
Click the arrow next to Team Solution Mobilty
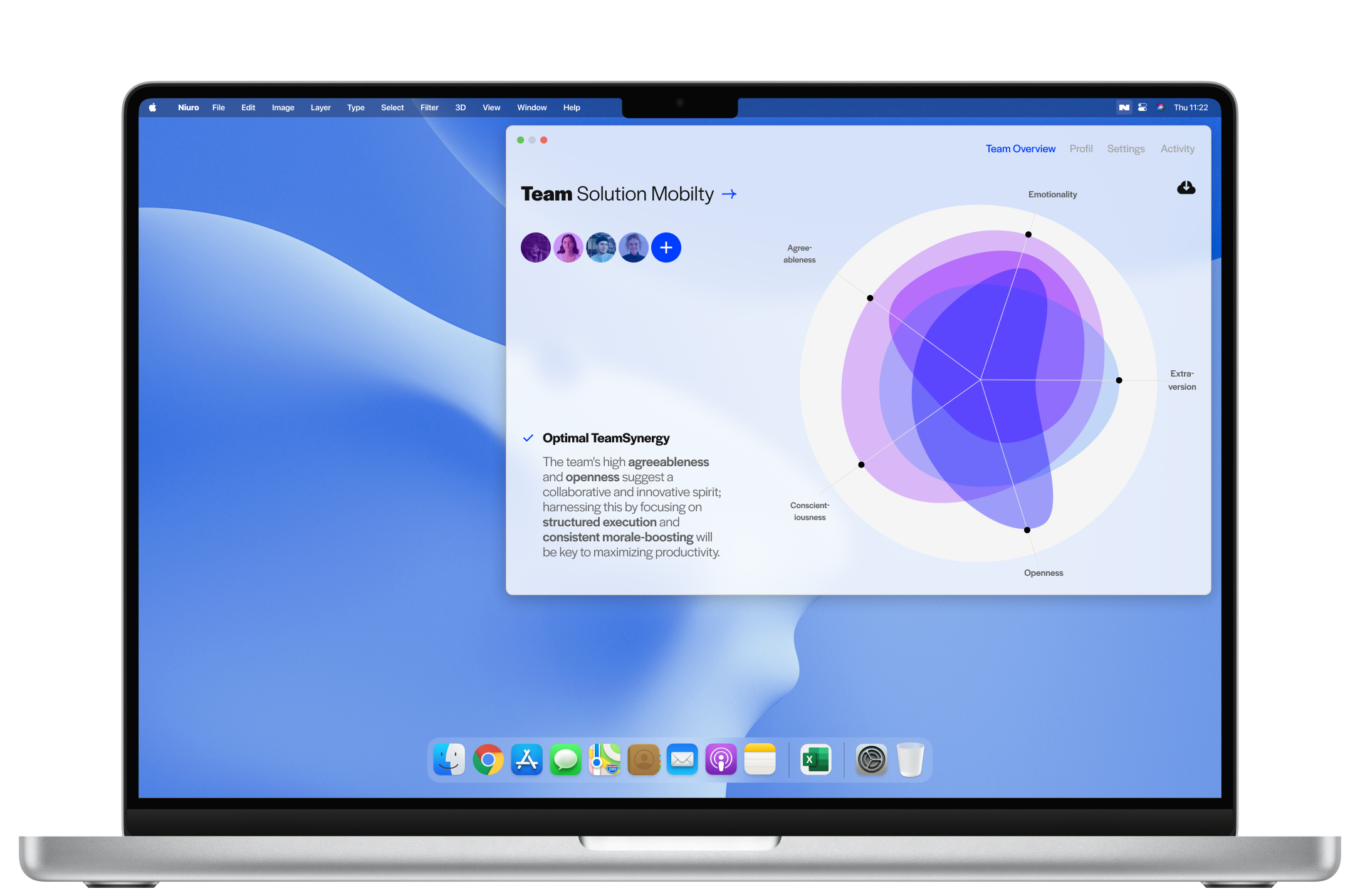(729, 194)
